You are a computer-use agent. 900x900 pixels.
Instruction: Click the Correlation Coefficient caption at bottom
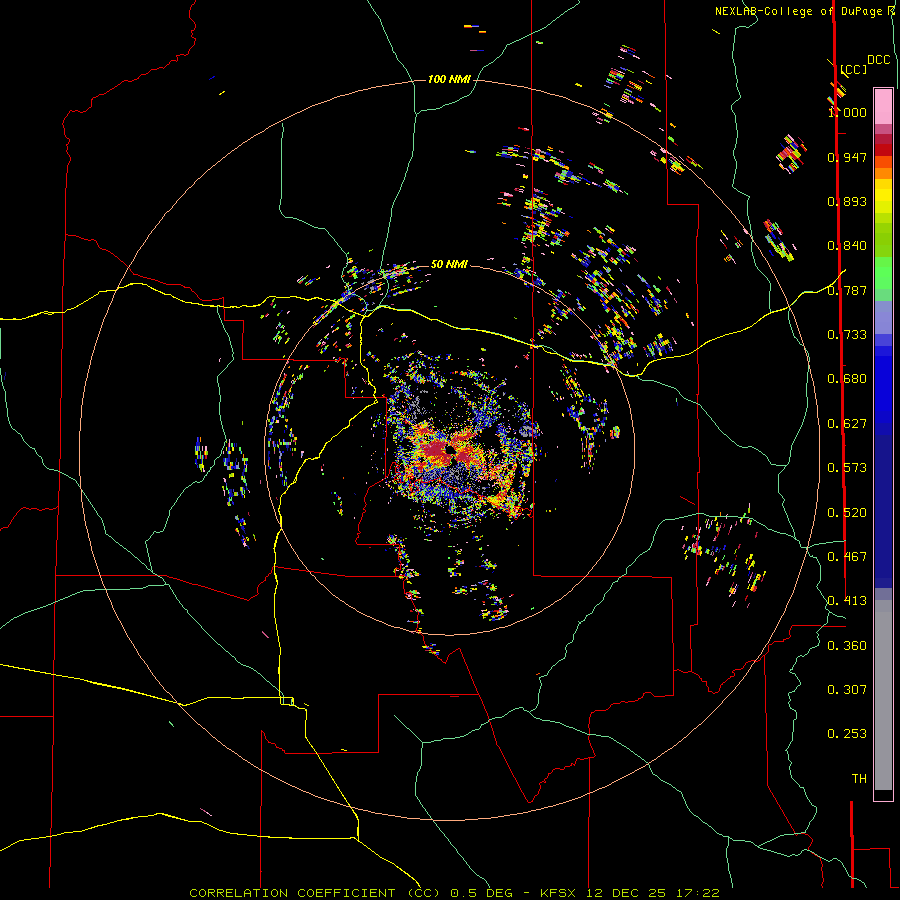tap(454, 893)
